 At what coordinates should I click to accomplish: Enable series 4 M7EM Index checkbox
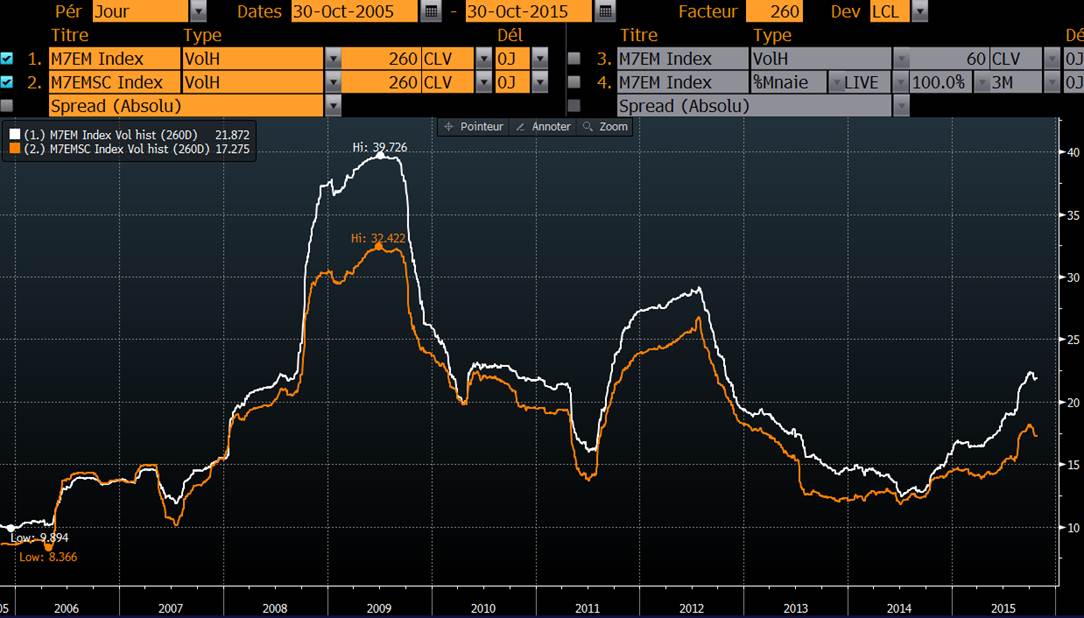(574, 82)
